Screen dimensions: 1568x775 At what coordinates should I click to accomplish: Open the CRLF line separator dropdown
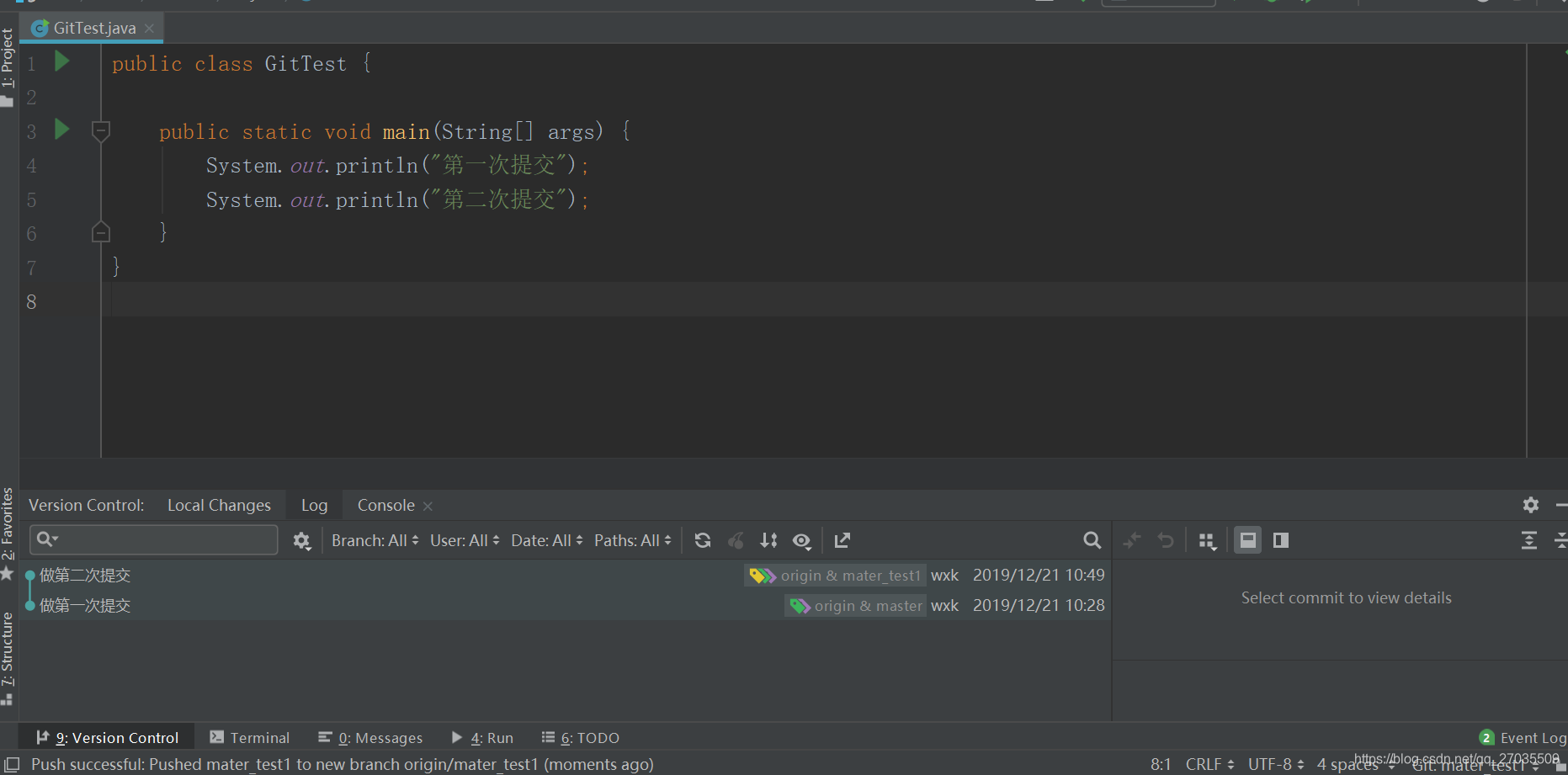pos(1209,764)
